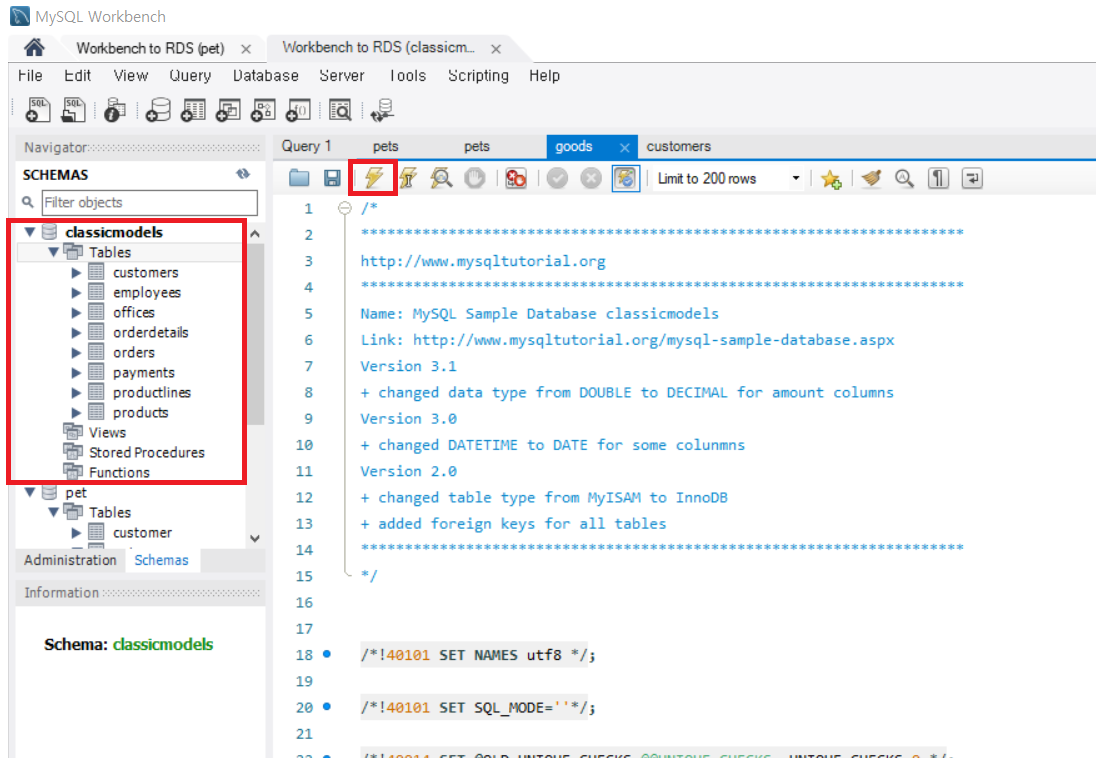Select Functions under classicmodels
The width and height of the screenshot is (1096, 758).
coord(119,473)
